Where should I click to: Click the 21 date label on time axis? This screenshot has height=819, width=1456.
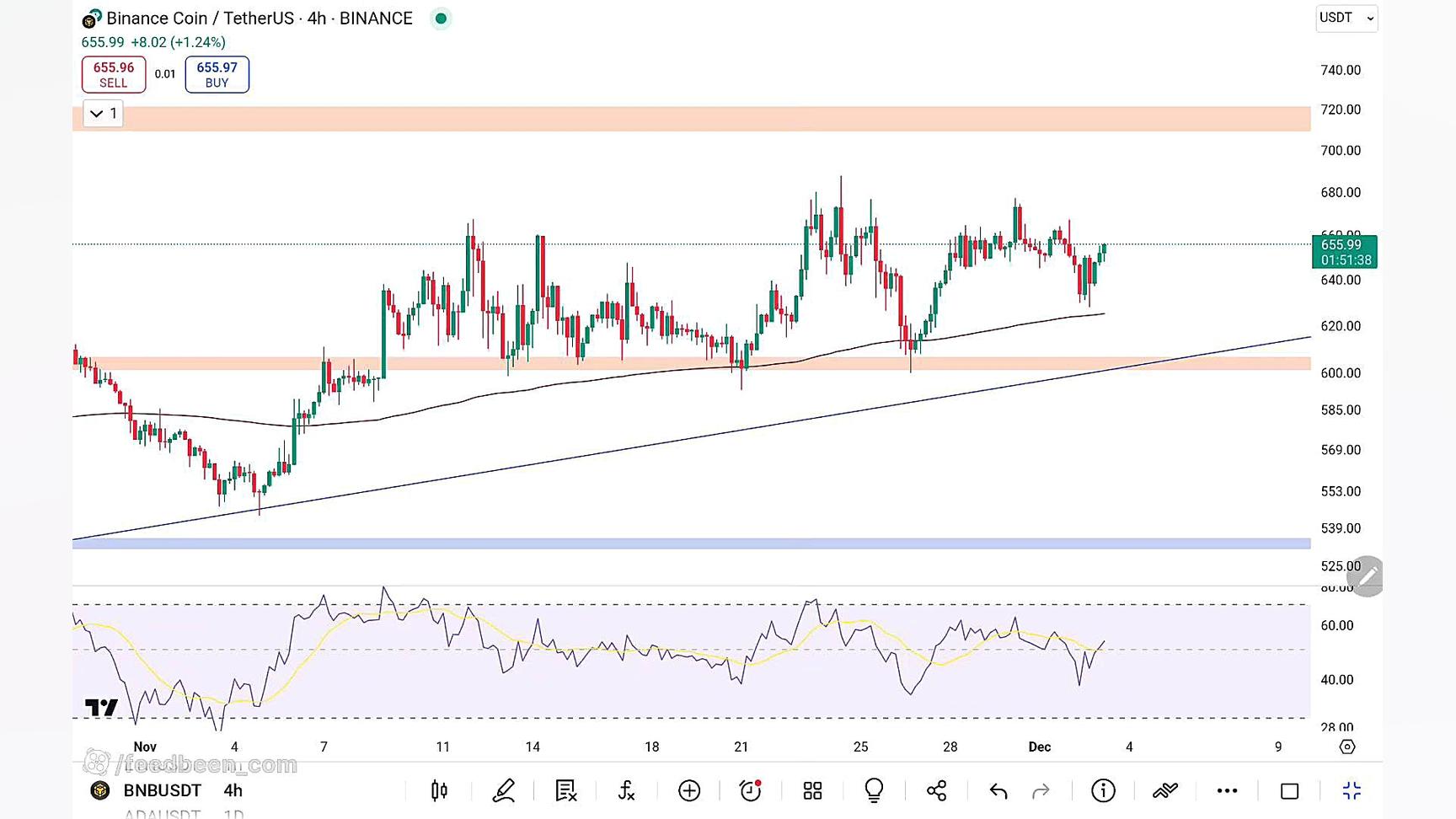pos(741,747)
